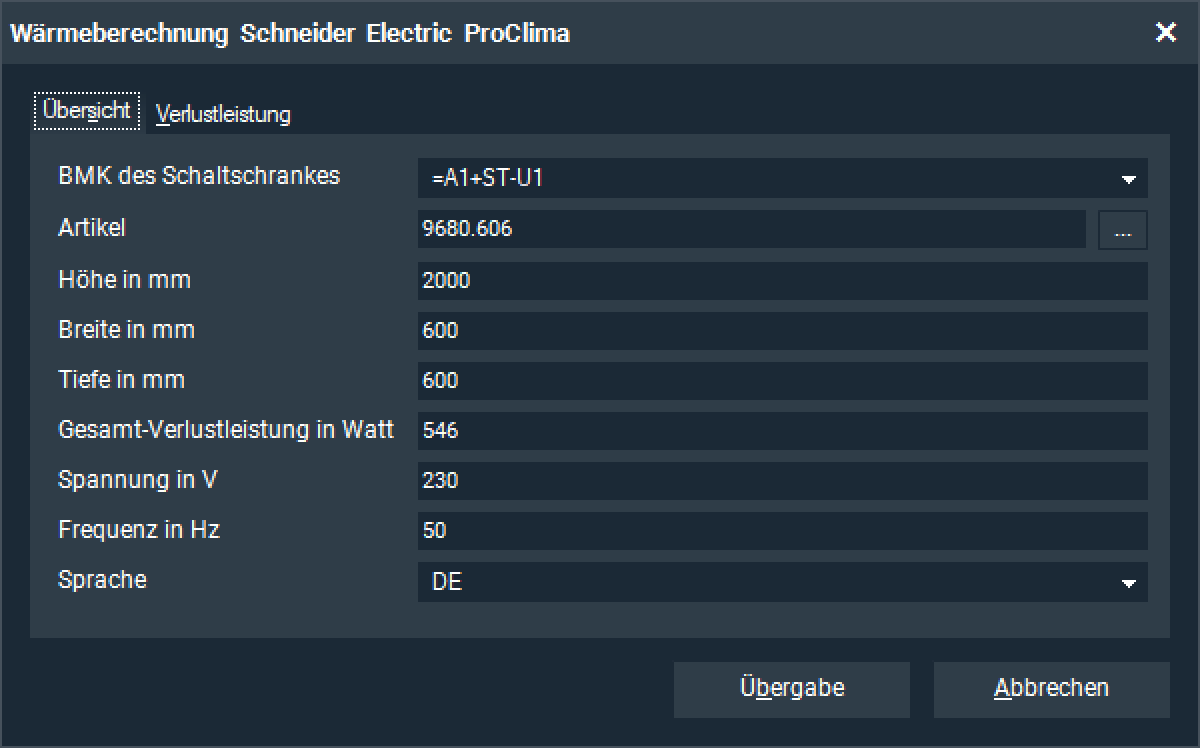Click the Tiefe in mm field

782,381
